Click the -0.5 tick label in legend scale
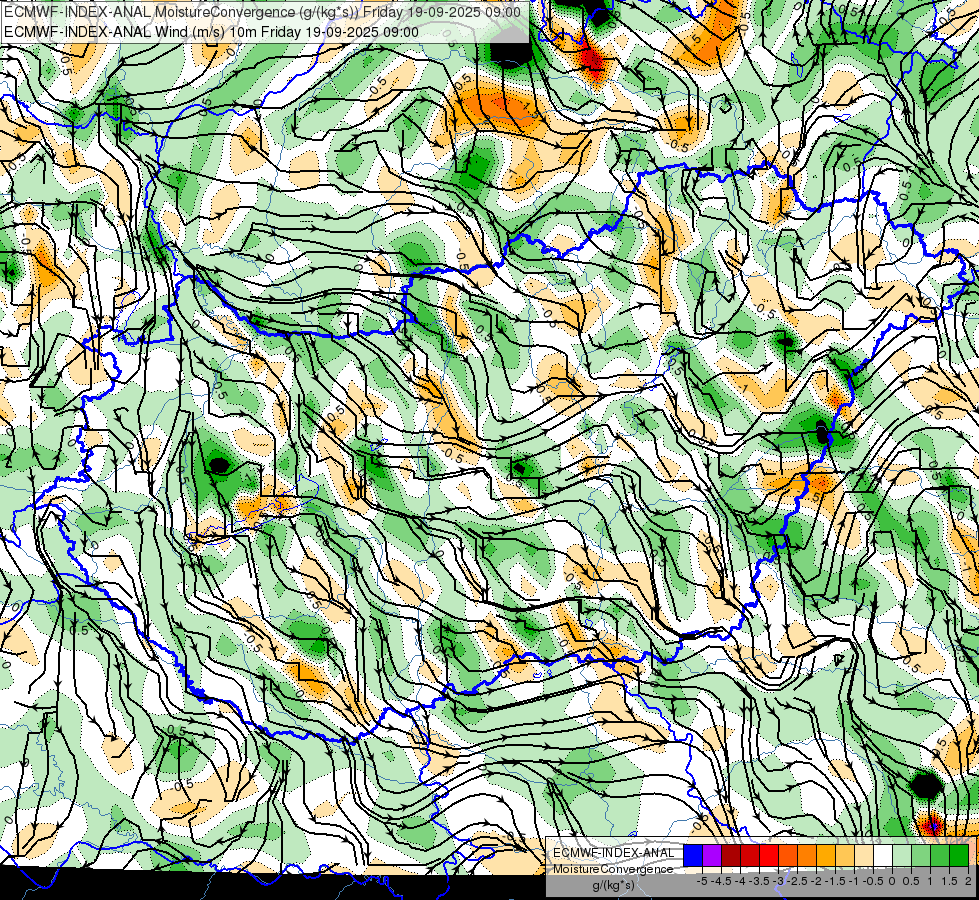The height and width of the screenshot is (900, 979). point(873,881)
